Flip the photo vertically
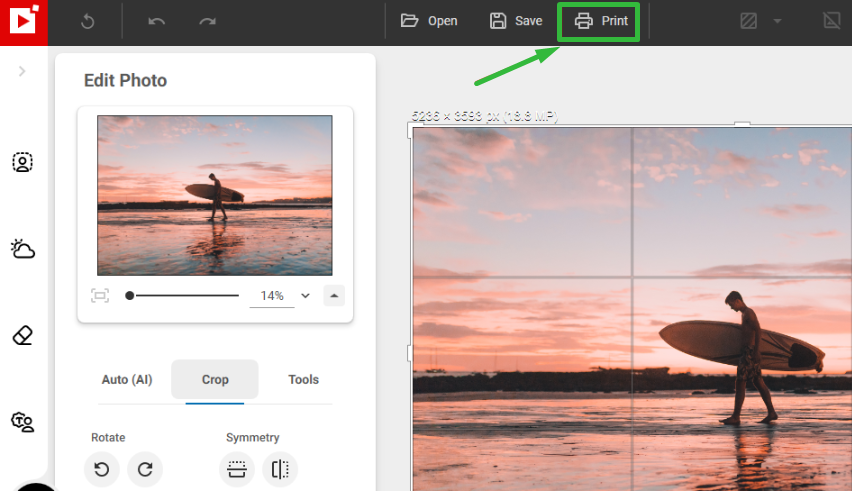Screen dimensions: 852x491 pyautogui.click(x=236, y=469)
